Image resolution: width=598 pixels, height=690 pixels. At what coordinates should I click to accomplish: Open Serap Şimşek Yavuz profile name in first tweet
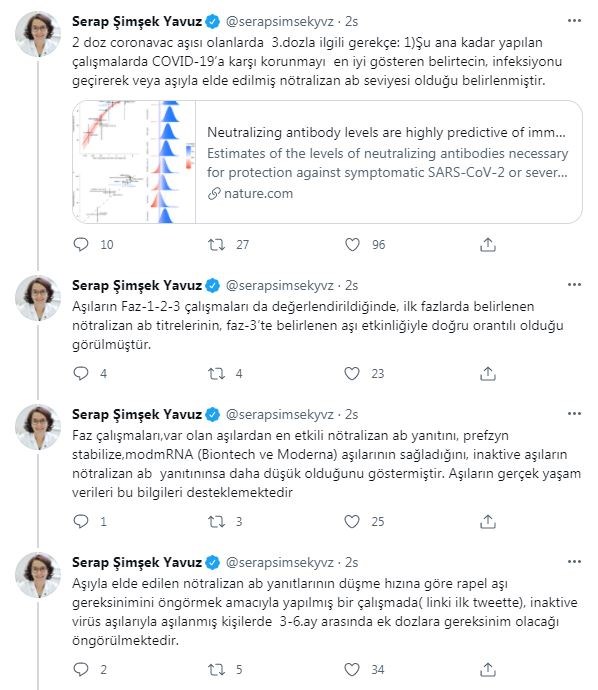pos(137,21)
